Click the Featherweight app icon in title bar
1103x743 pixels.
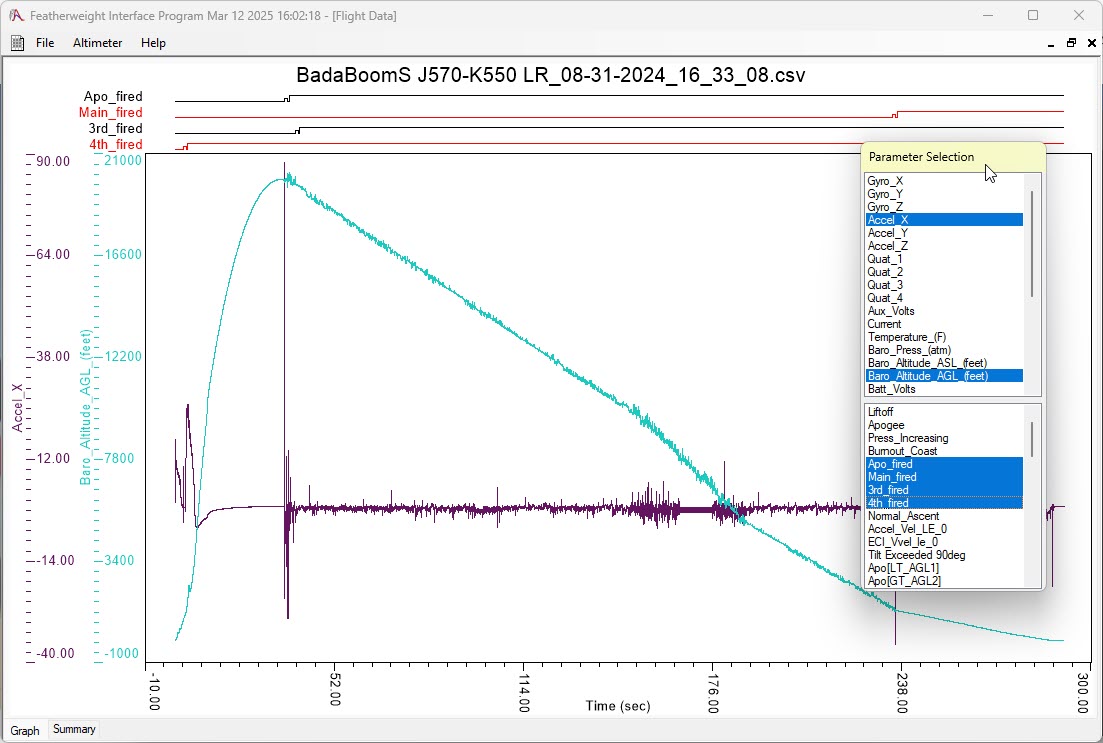click(x=16, y=16)
